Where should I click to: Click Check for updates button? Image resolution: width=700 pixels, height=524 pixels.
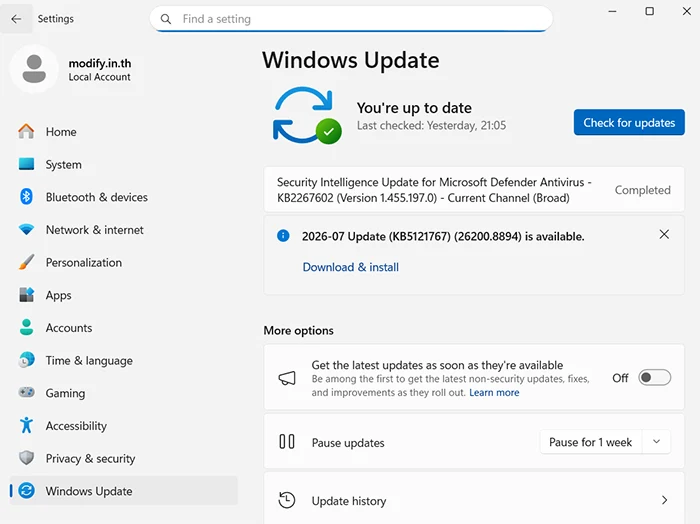pyautogui.click(x=629, y=122)
